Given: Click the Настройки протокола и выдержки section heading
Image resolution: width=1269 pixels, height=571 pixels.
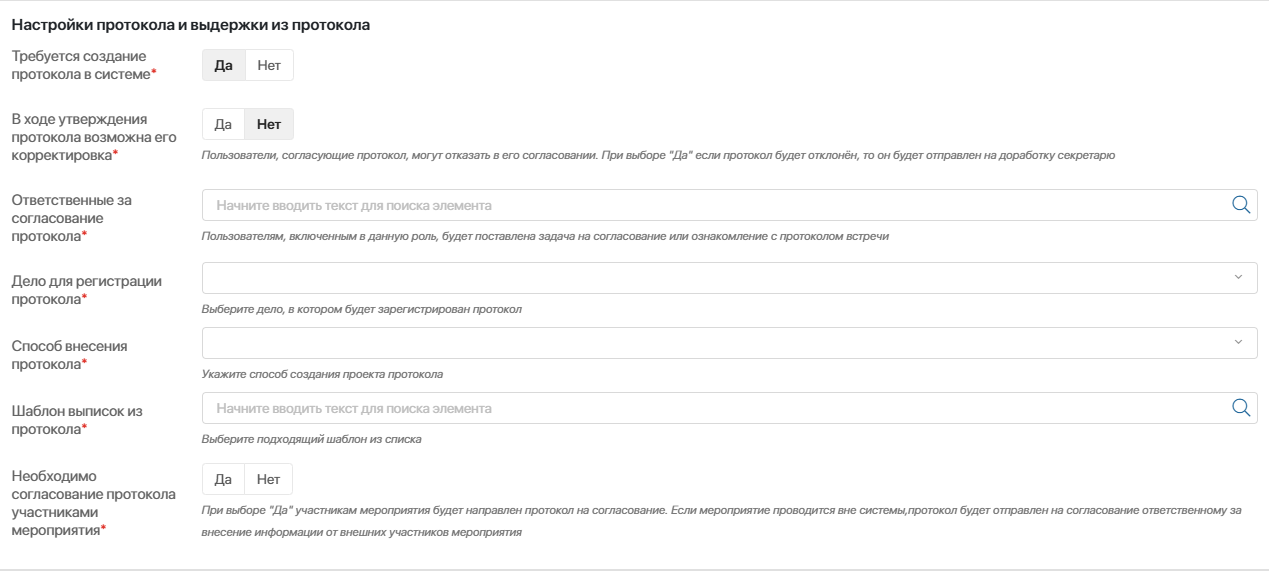Looking at the screenshot, I should click(x=191, y=25).
